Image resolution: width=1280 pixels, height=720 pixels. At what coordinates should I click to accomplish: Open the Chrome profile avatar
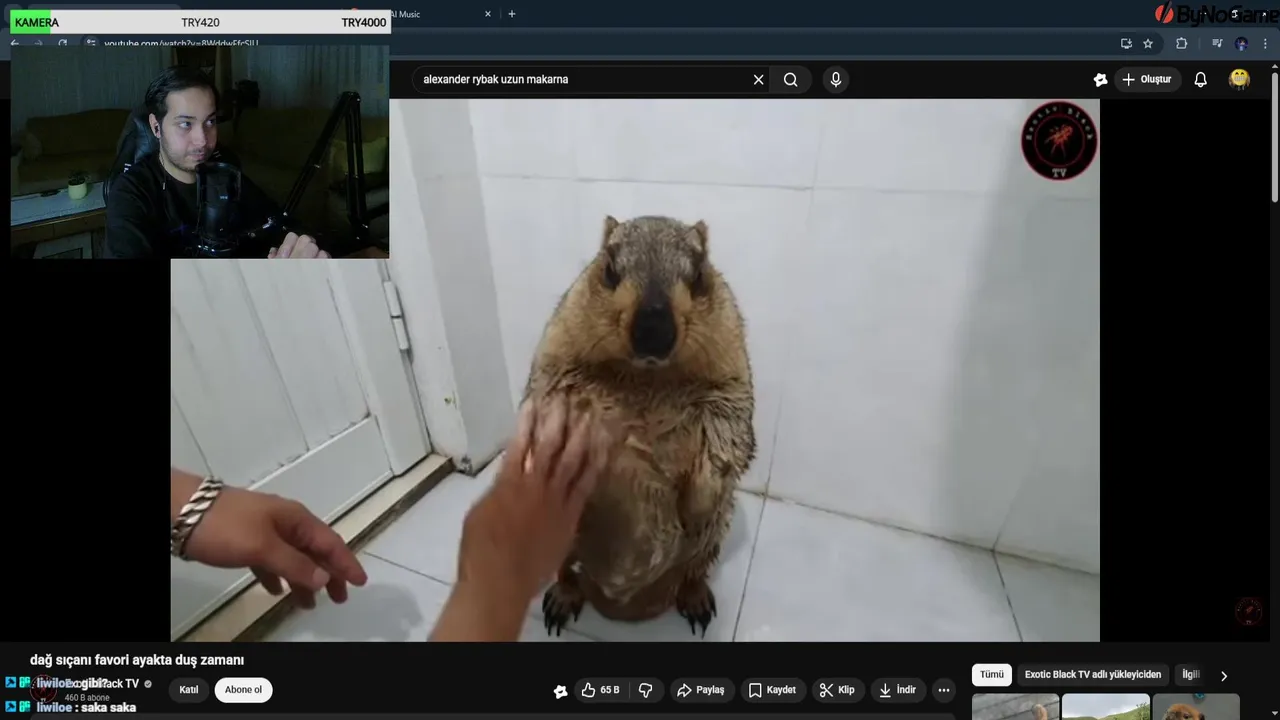[1241, 43]
